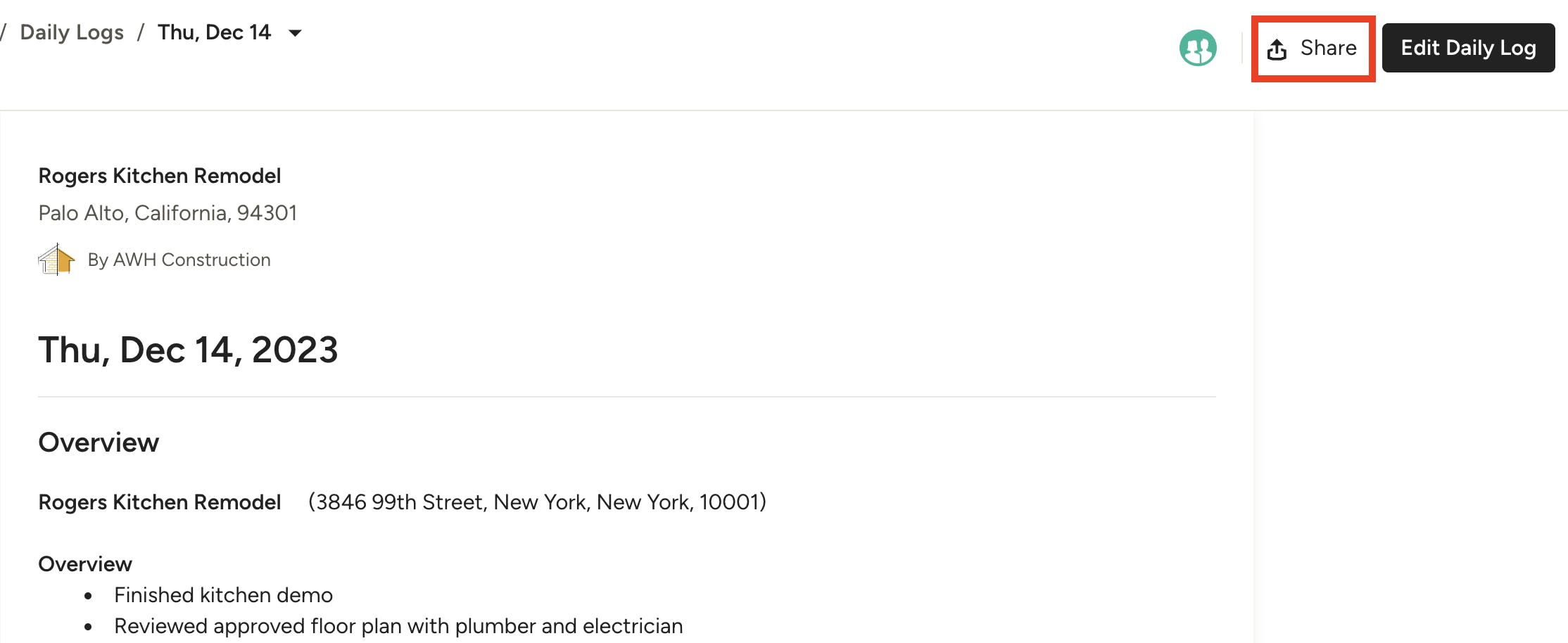Click the 3846 99th Street address text

tap(537, 502)
